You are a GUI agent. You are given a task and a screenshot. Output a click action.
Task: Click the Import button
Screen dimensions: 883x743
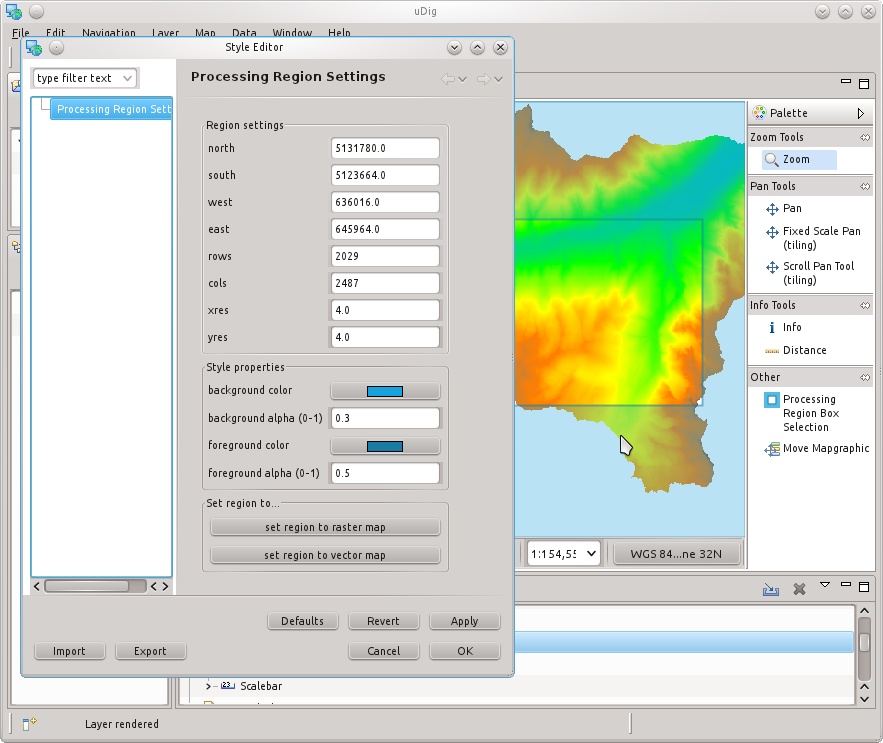click(x=69, y=651)
